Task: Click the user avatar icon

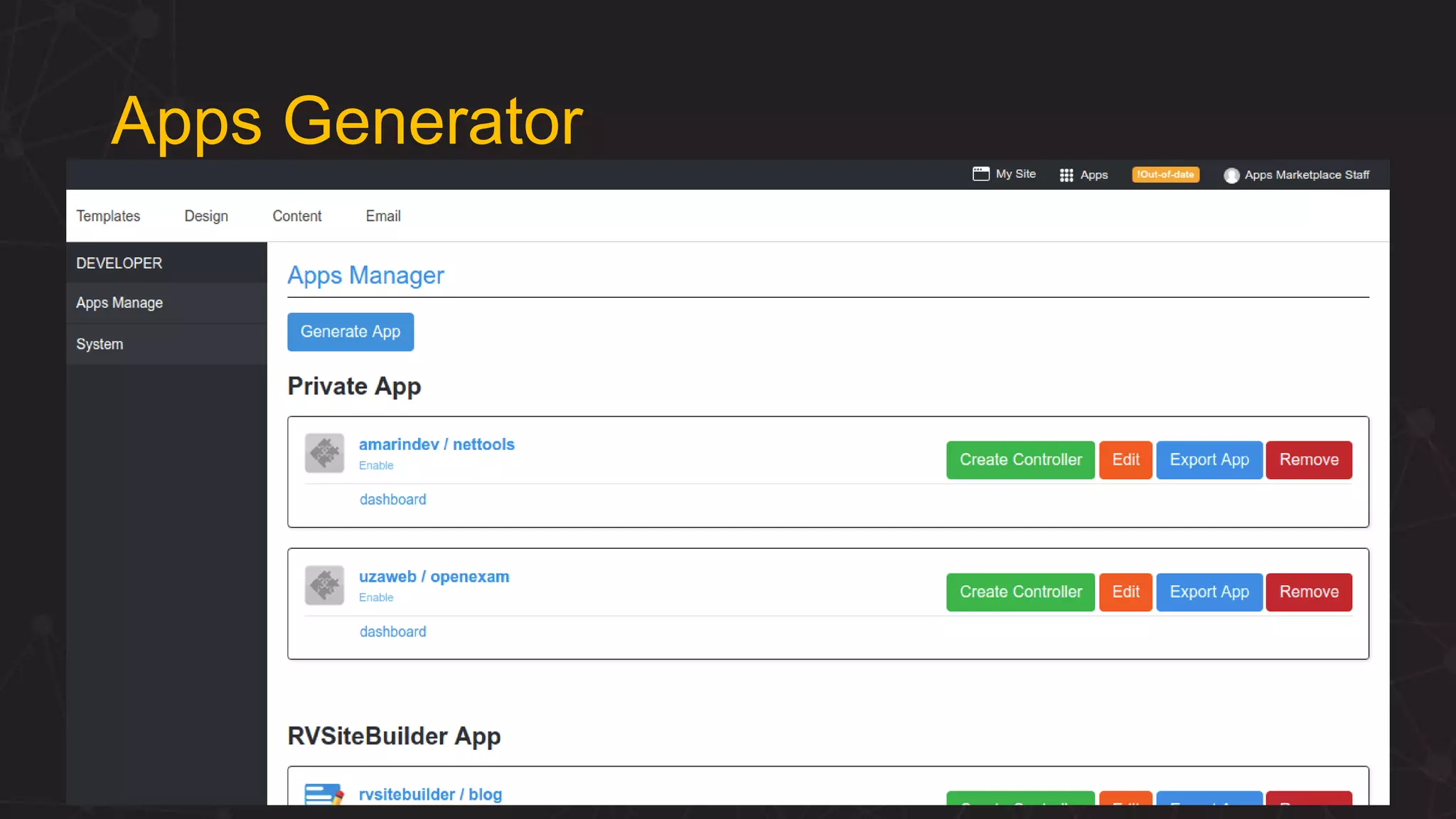Action: [x=1231, y=175]
